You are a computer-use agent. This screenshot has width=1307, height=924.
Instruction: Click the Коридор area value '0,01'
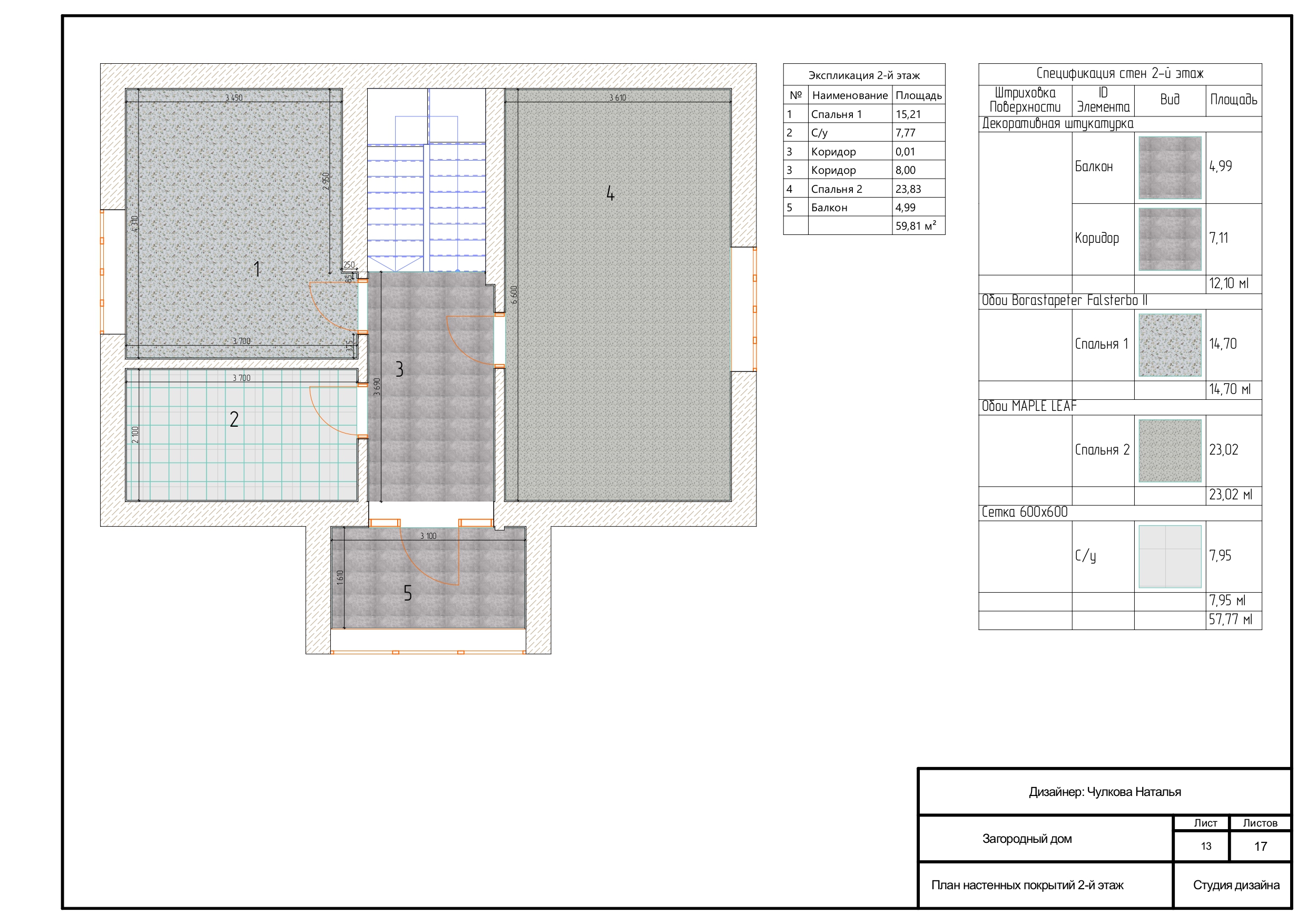click(x=905, y=152)
